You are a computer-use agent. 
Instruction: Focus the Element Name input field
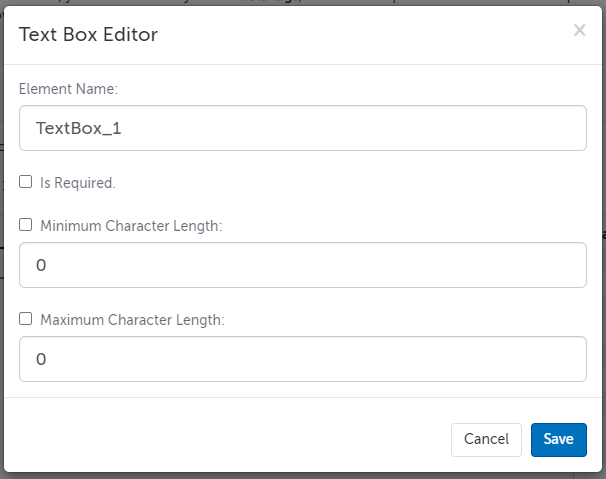tap(302, 128)
